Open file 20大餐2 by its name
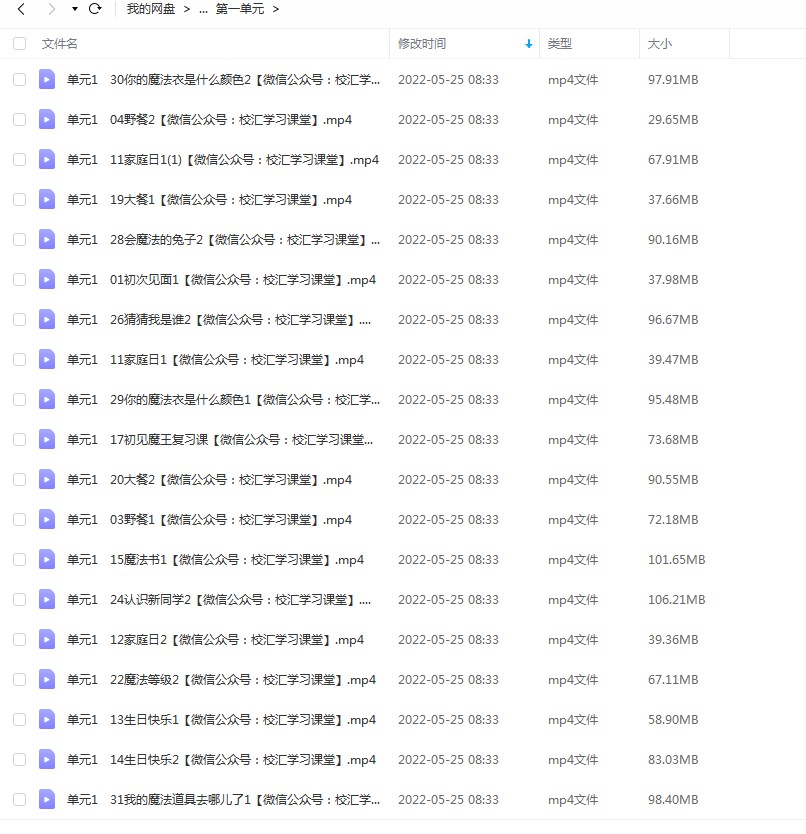806x834 pixels. coord(209,480)
